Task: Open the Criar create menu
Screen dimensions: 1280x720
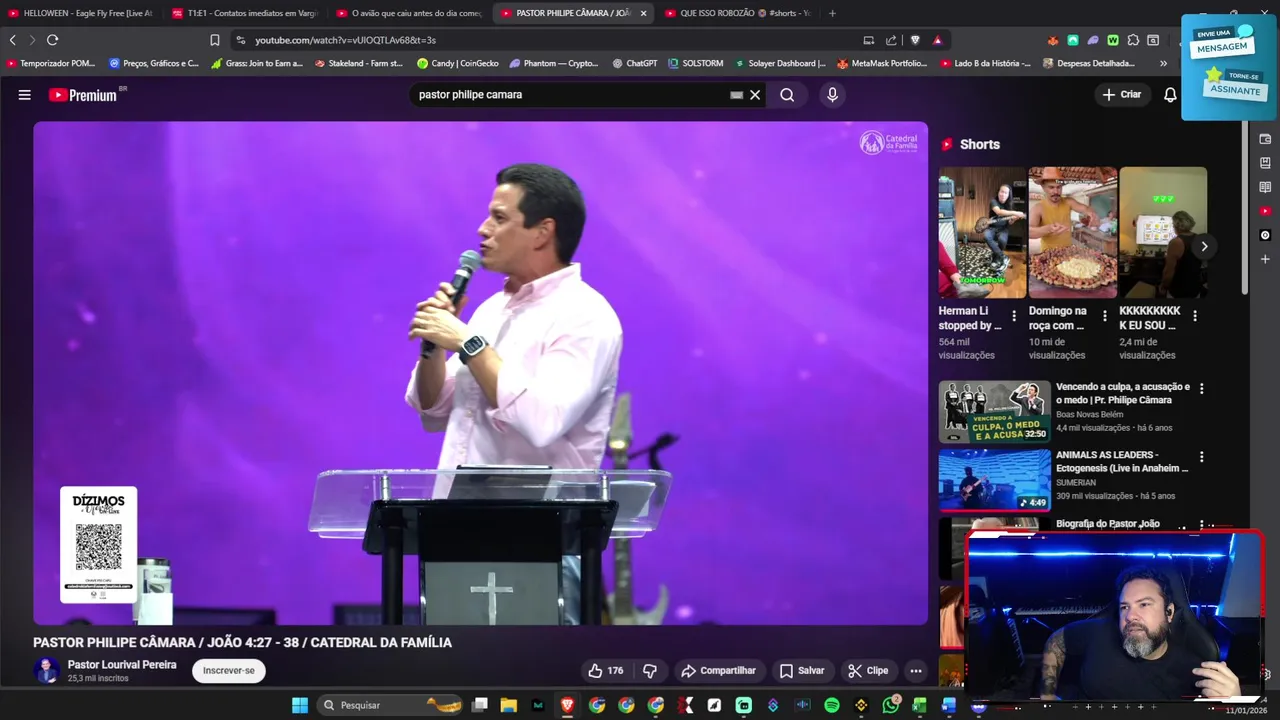Action: click(x=1122, y=95)
